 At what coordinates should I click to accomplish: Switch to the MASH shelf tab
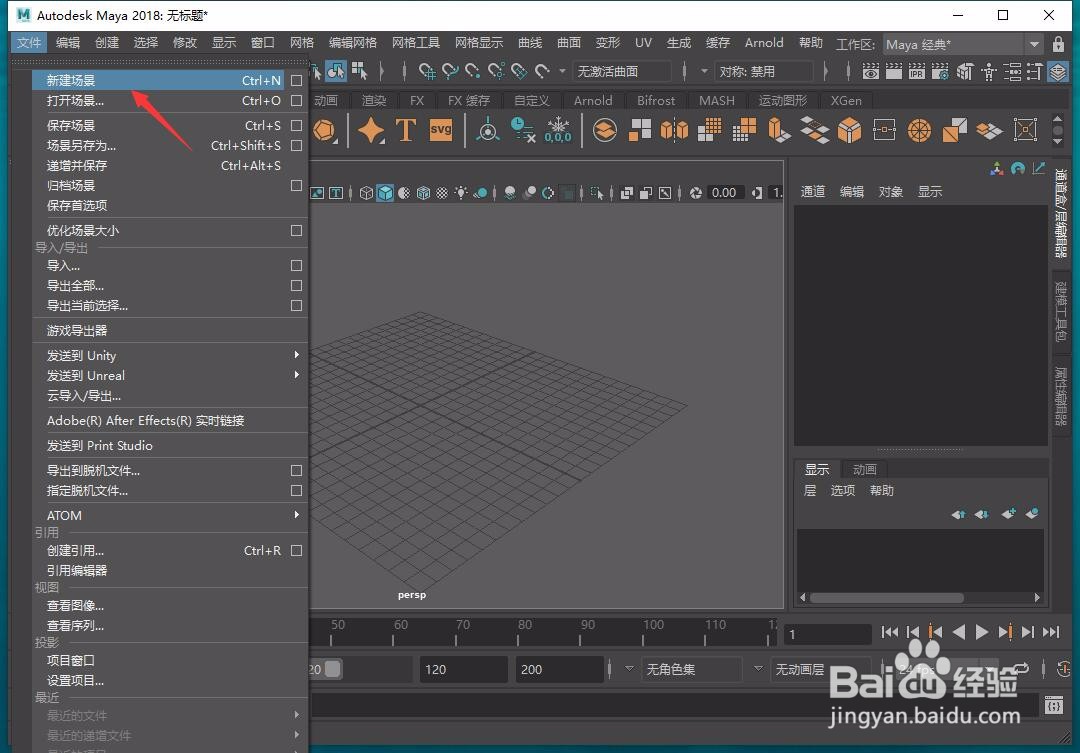[717, 101]
